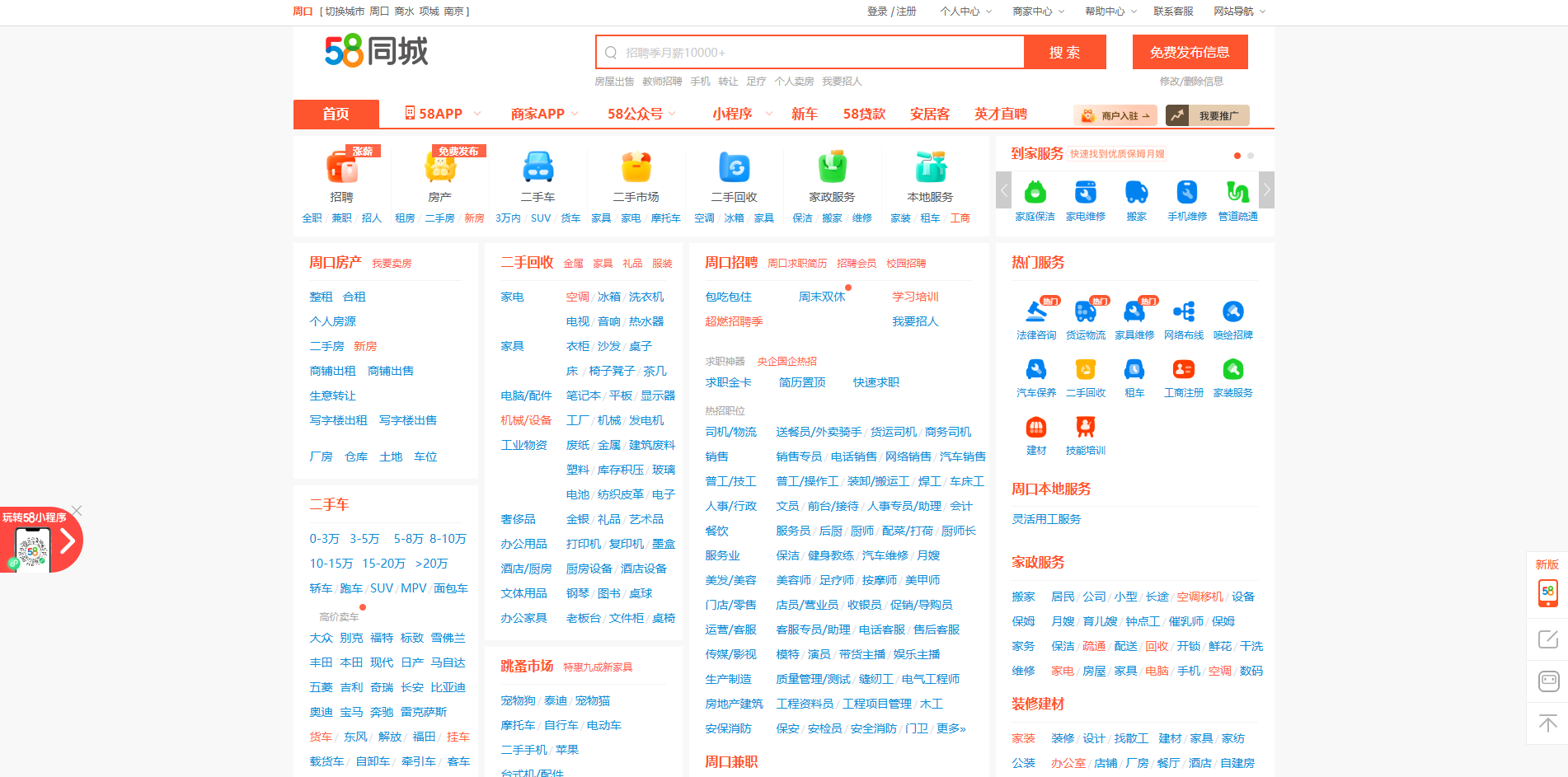This screenshot has height=777, width=1568.
Task: Click the back-to-top arrow in right sidebar
Action: click(1547, 723)
